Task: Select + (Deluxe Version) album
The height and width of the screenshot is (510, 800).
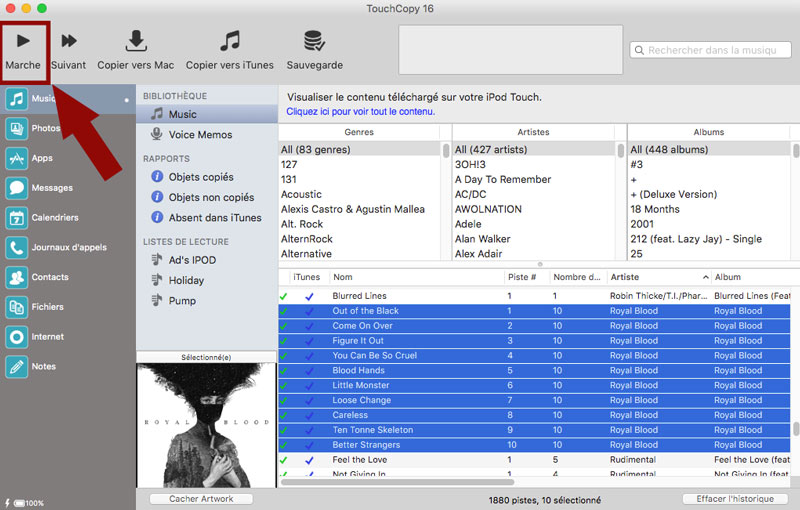Action: (x=710, y=194)
